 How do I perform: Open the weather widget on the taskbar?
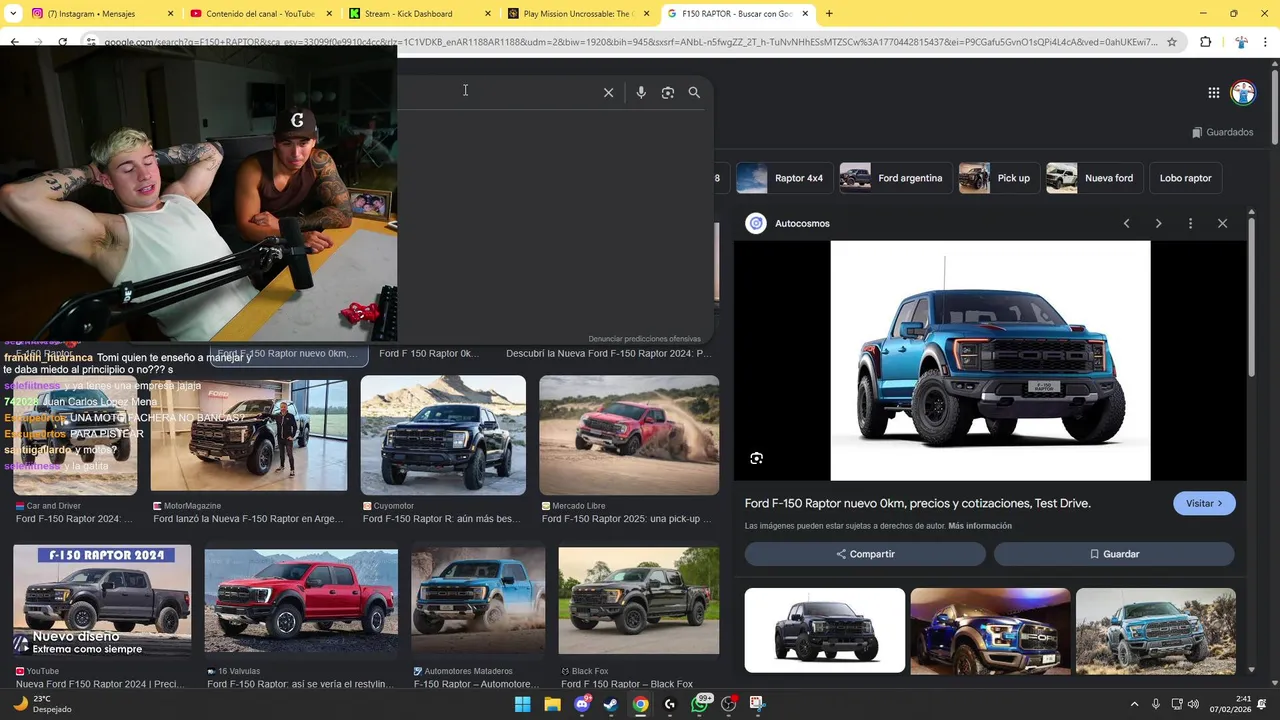coord(44,704)
